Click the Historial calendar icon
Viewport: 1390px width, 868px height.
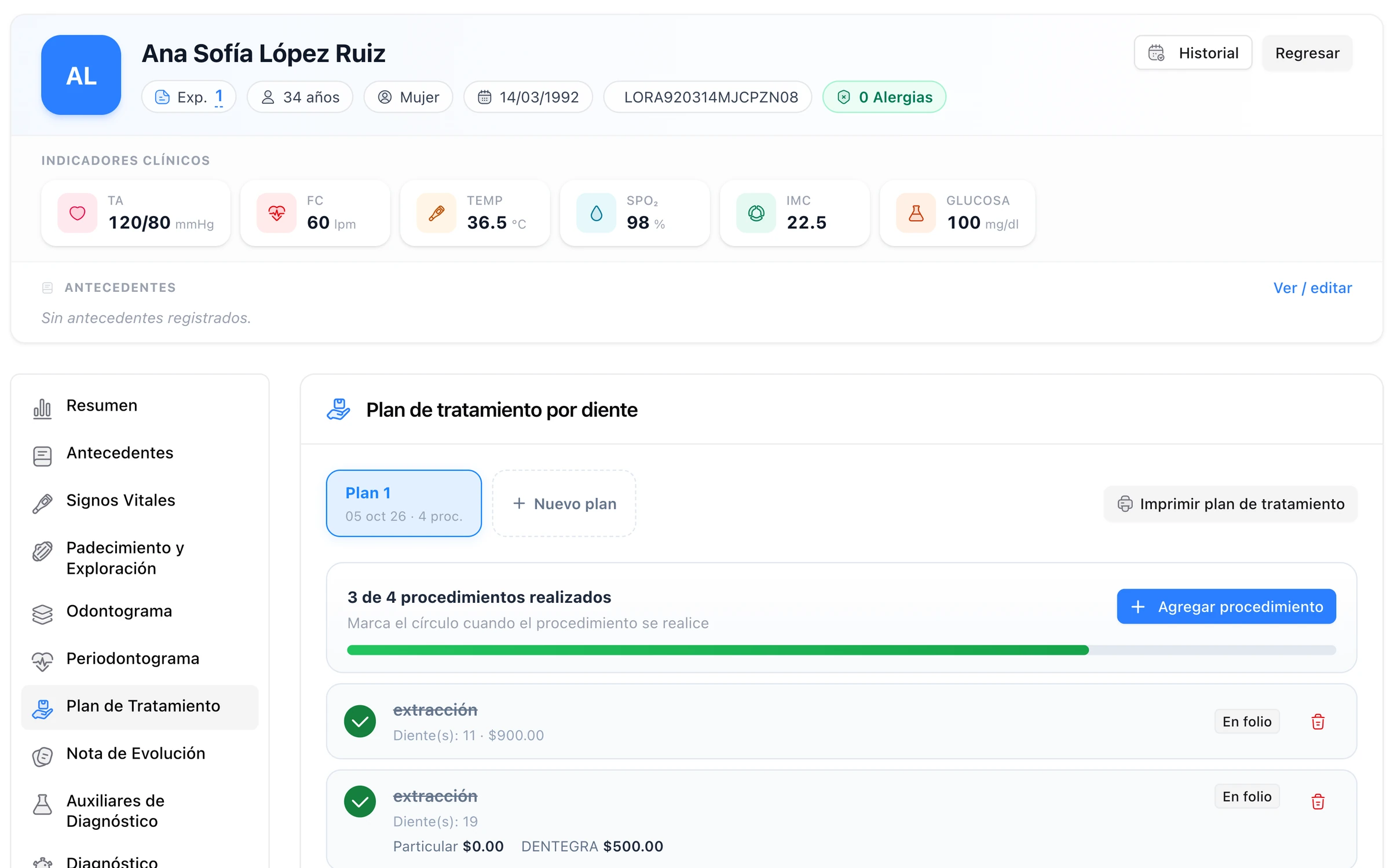pos(1156,53)
